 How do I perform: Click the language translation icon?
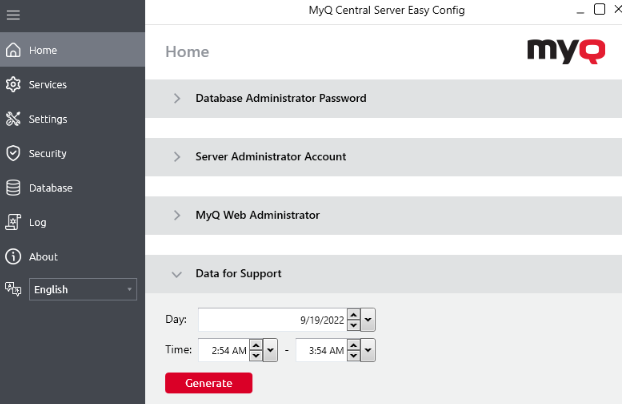(14, 289)
